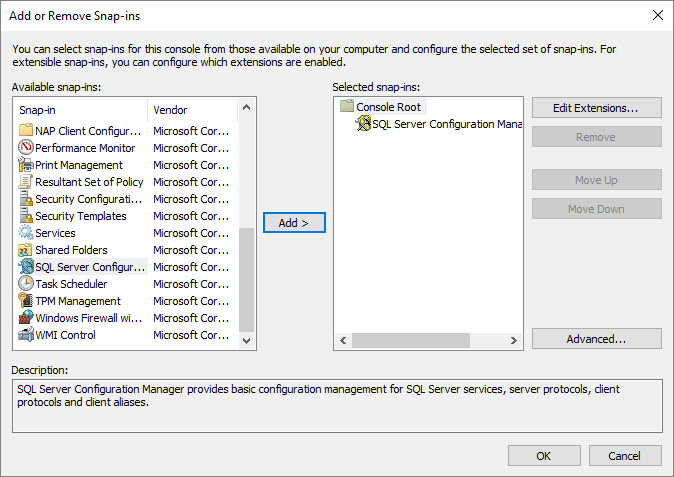This screenshot has height=477, width=674.
Task: Close the Add or Remove Snap-ins dialog
Action: click(x=658, y=15)
